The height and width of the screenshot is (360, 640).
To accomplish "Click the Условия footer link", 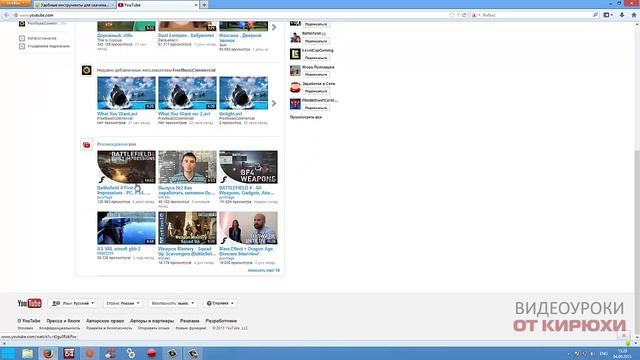I will pos(25,328).
